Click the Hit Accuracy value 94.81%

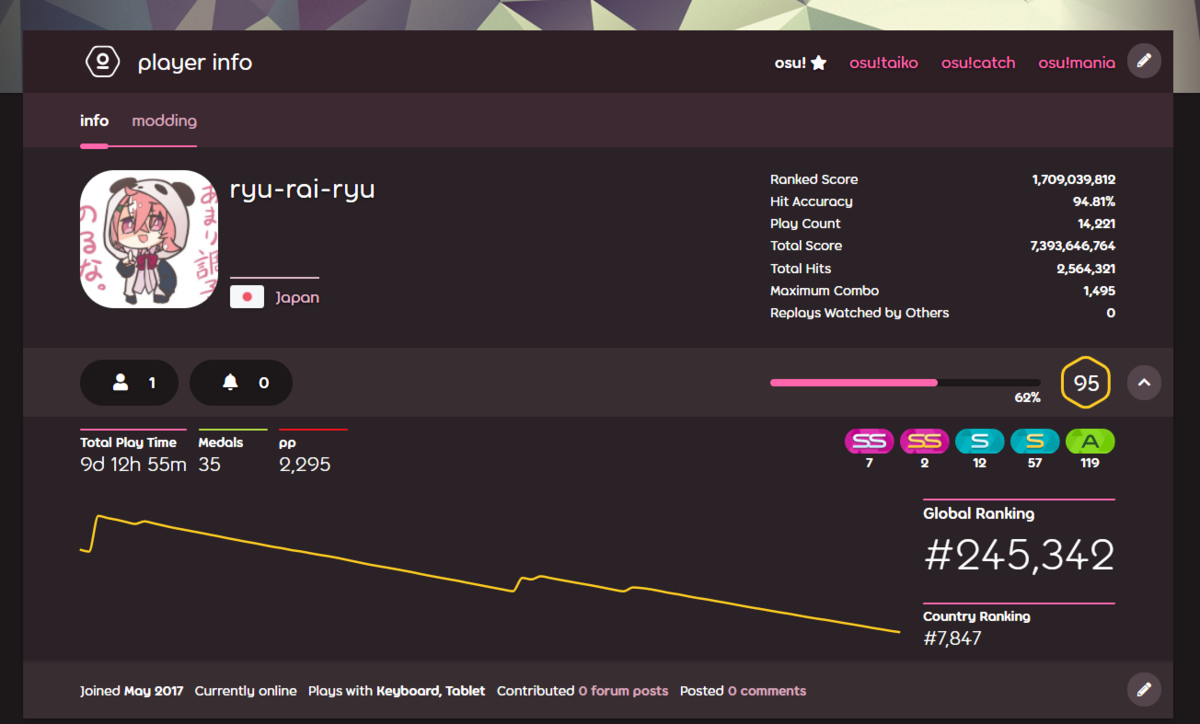(x=1094, y=202)
